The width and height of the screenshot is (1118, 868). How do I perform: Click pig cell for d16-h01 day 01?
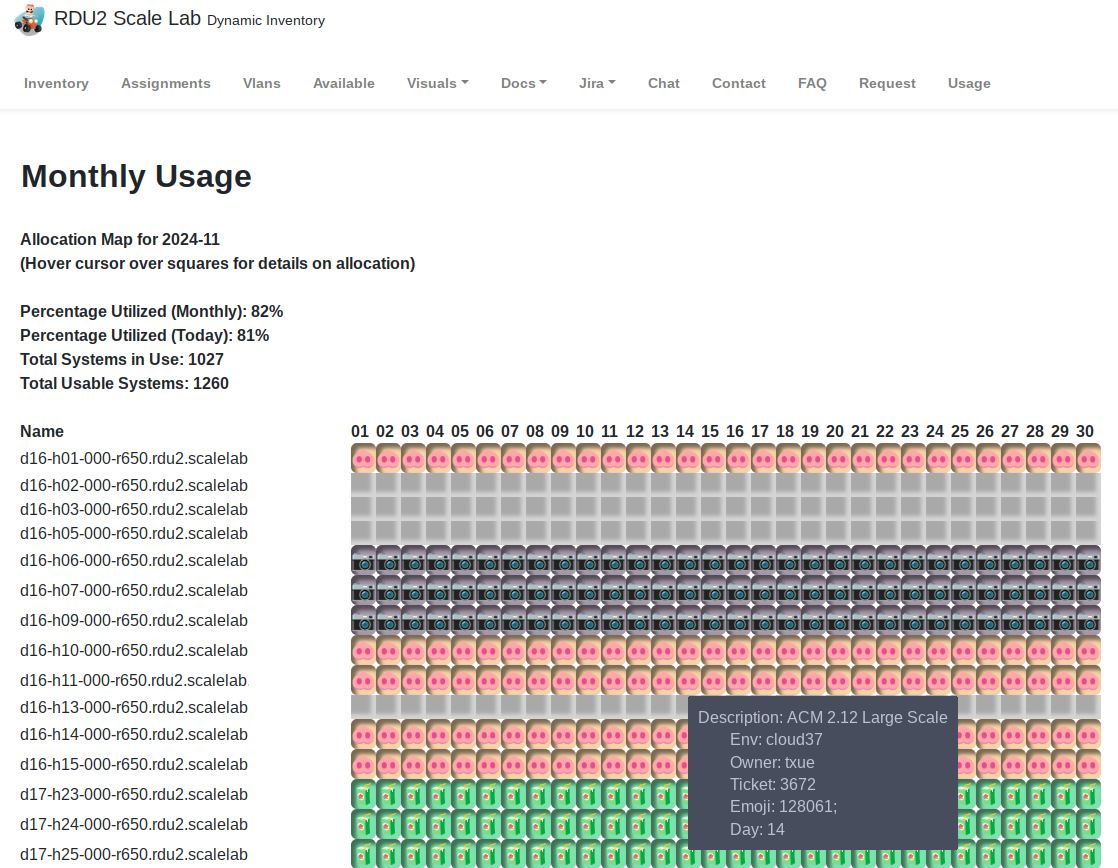click(x=363, y=459)
